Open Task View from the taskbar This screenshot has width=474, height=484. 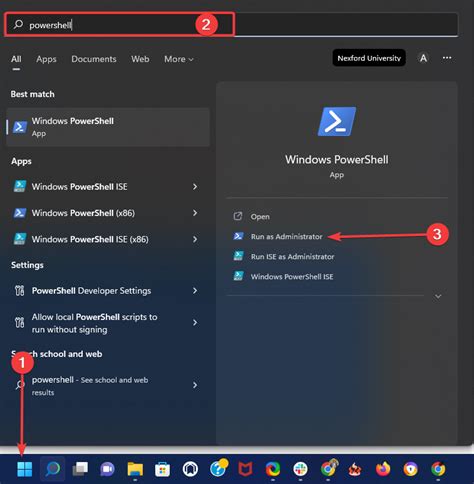click(80, 469)
